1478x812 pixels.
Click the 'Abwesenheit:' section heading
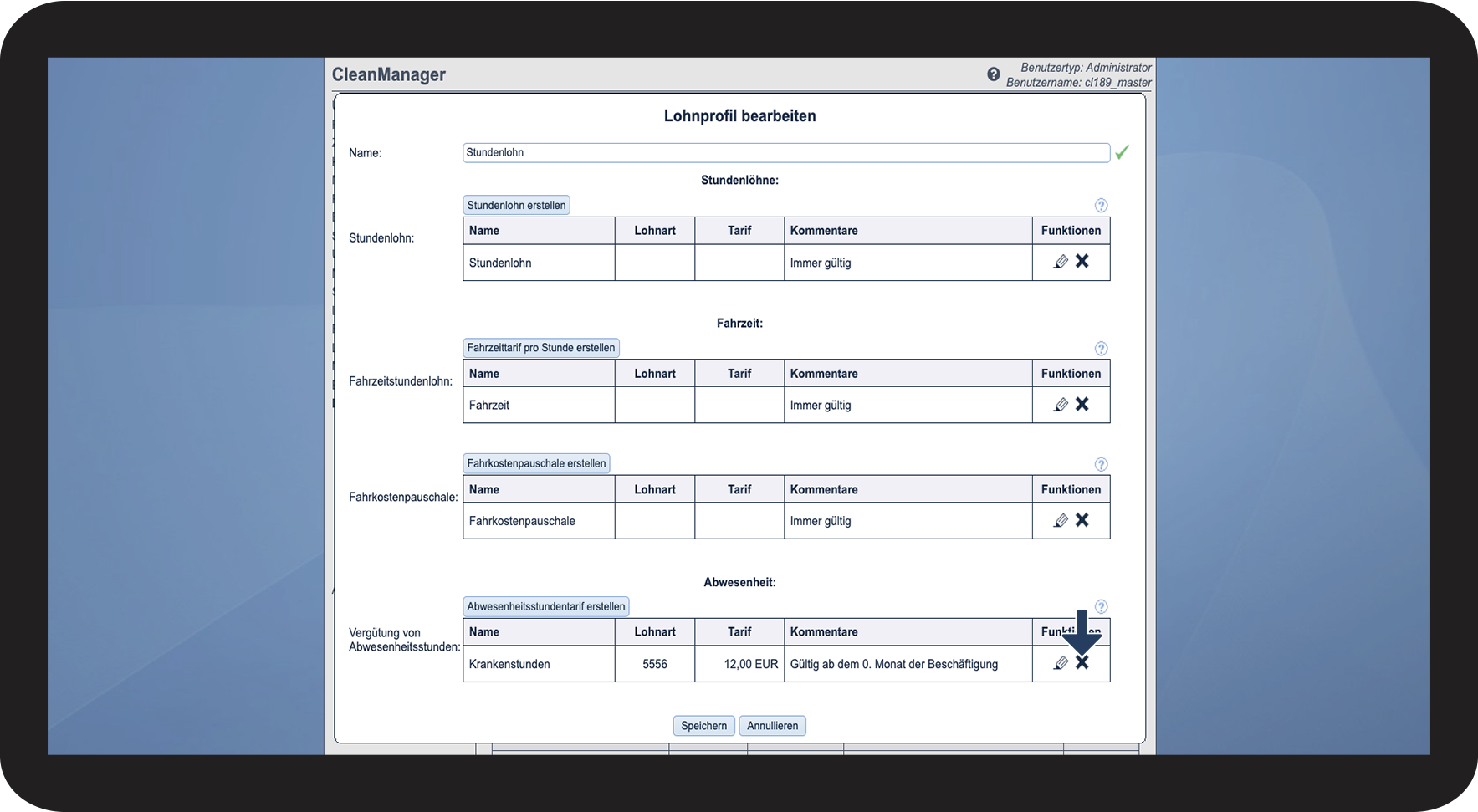[x=740, y=582]
